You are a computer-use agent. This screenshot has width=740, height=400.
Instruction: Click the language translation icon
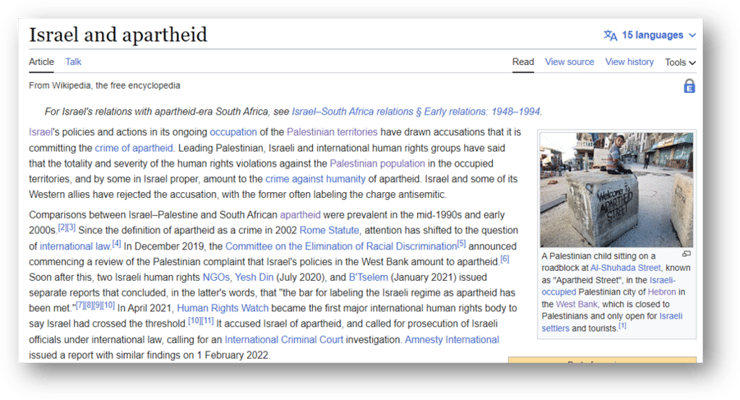(610, 35)
